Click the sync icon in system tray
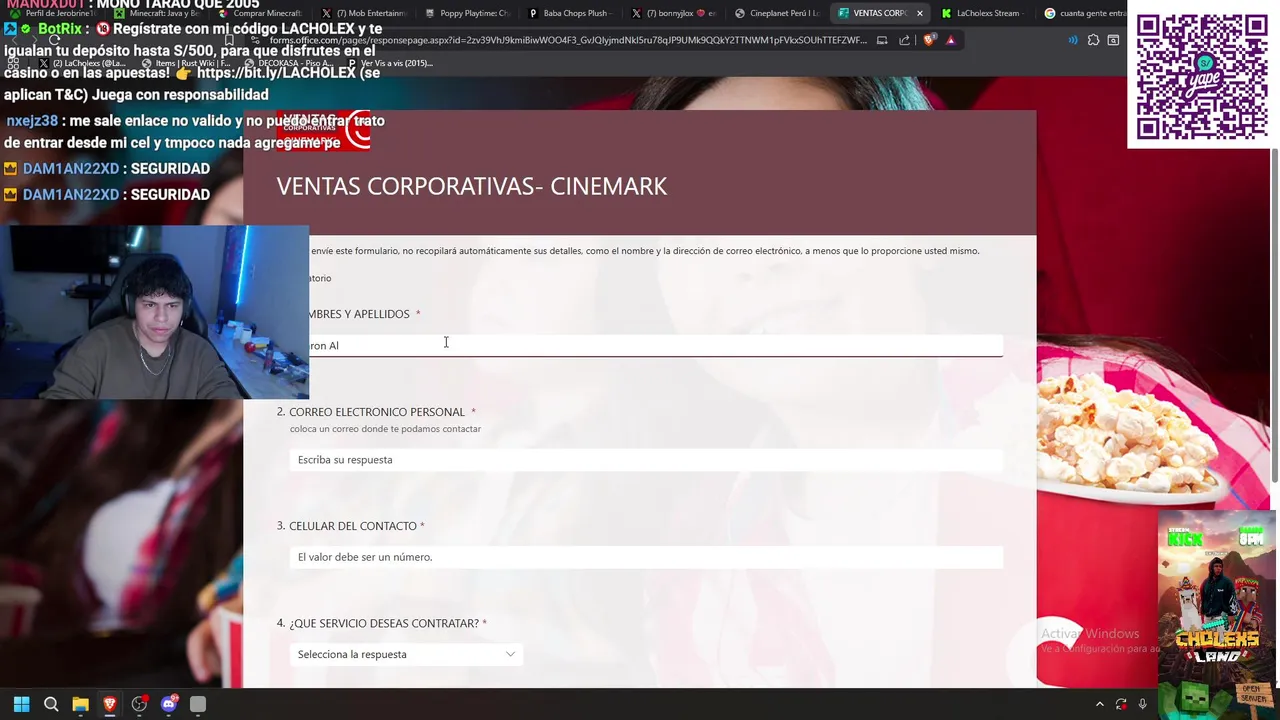The width and height of the screenshot is (1280, 720). 1121,704
